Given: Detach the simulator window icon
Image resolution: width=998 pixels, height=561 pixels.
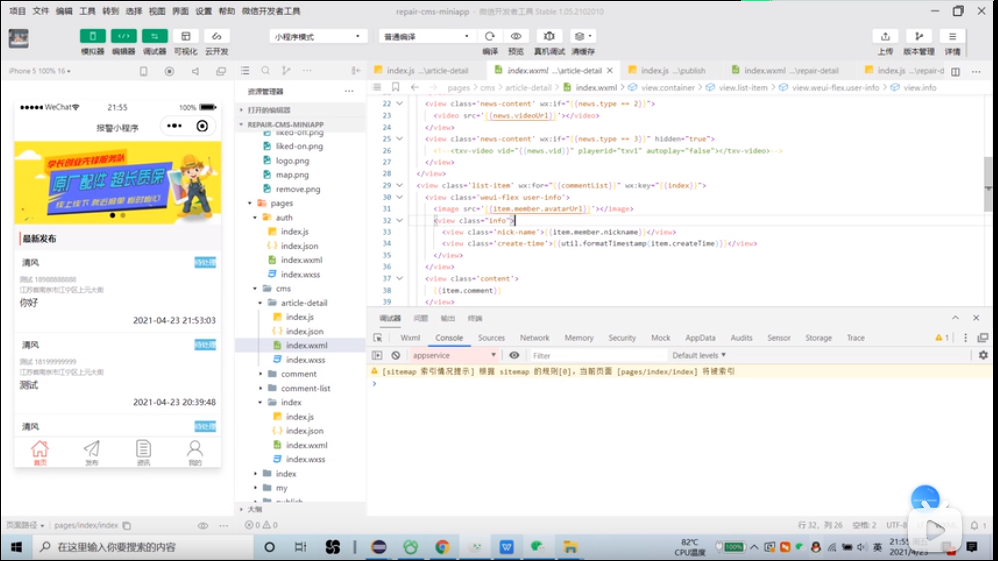Looking at the screenshot, I should pyautogui.click(x=221, y=71).
